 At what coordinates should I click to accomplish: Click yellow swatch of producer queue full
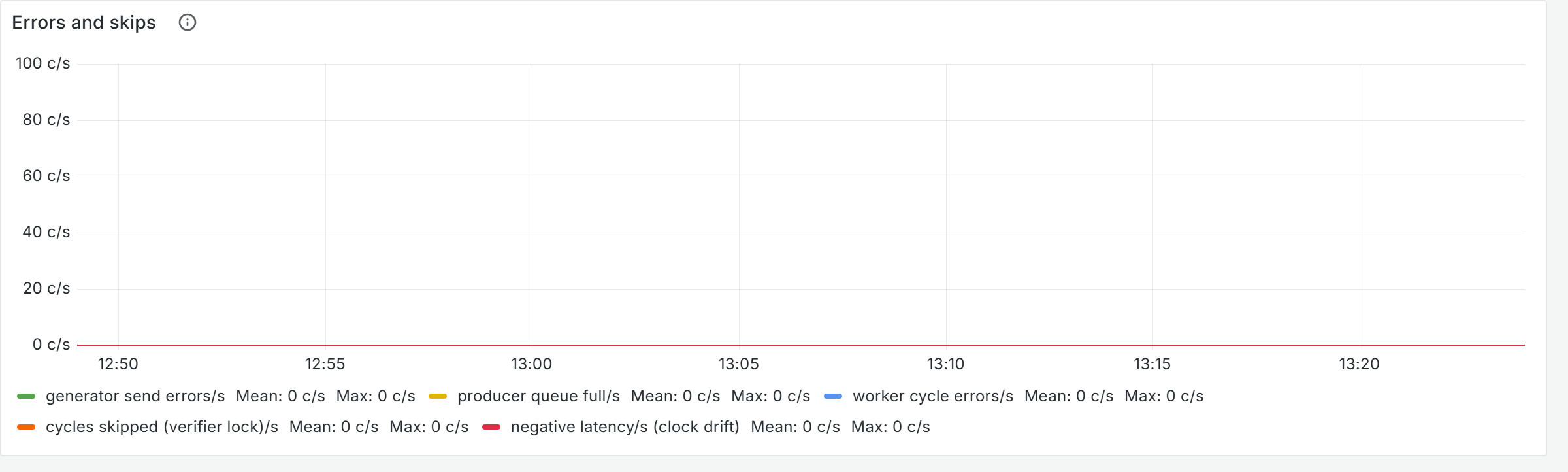click(438, 396)
